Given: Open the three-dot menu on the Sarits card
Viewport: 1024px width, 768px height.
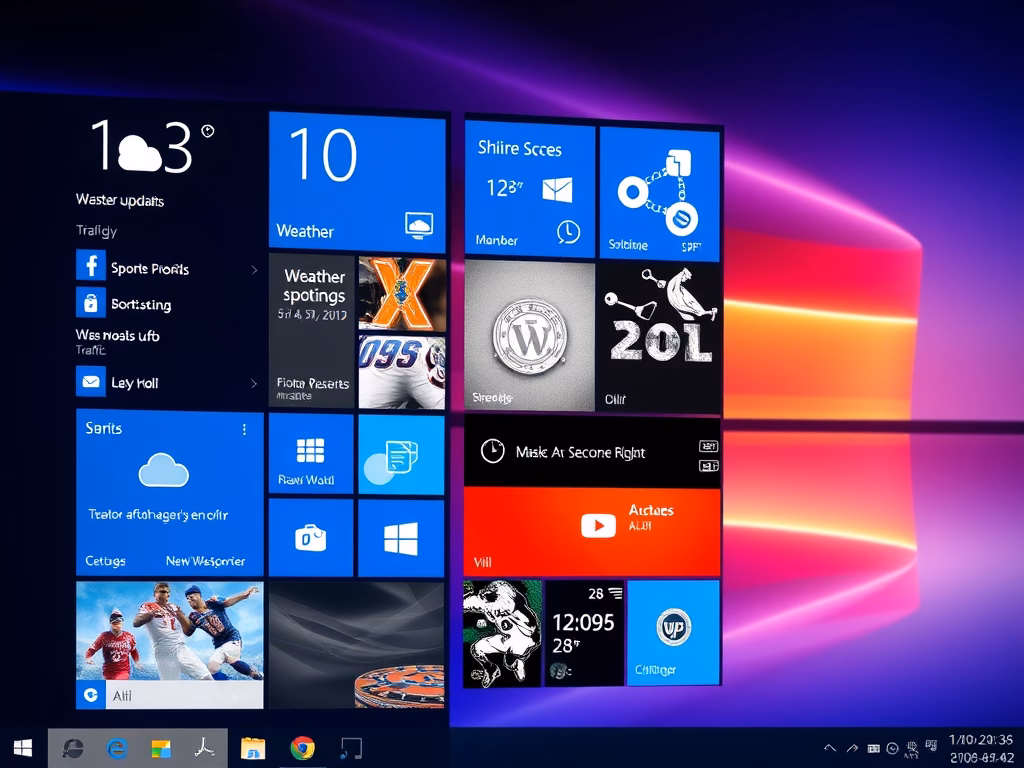Looking at the screenshot, I should tap(245, 428).
